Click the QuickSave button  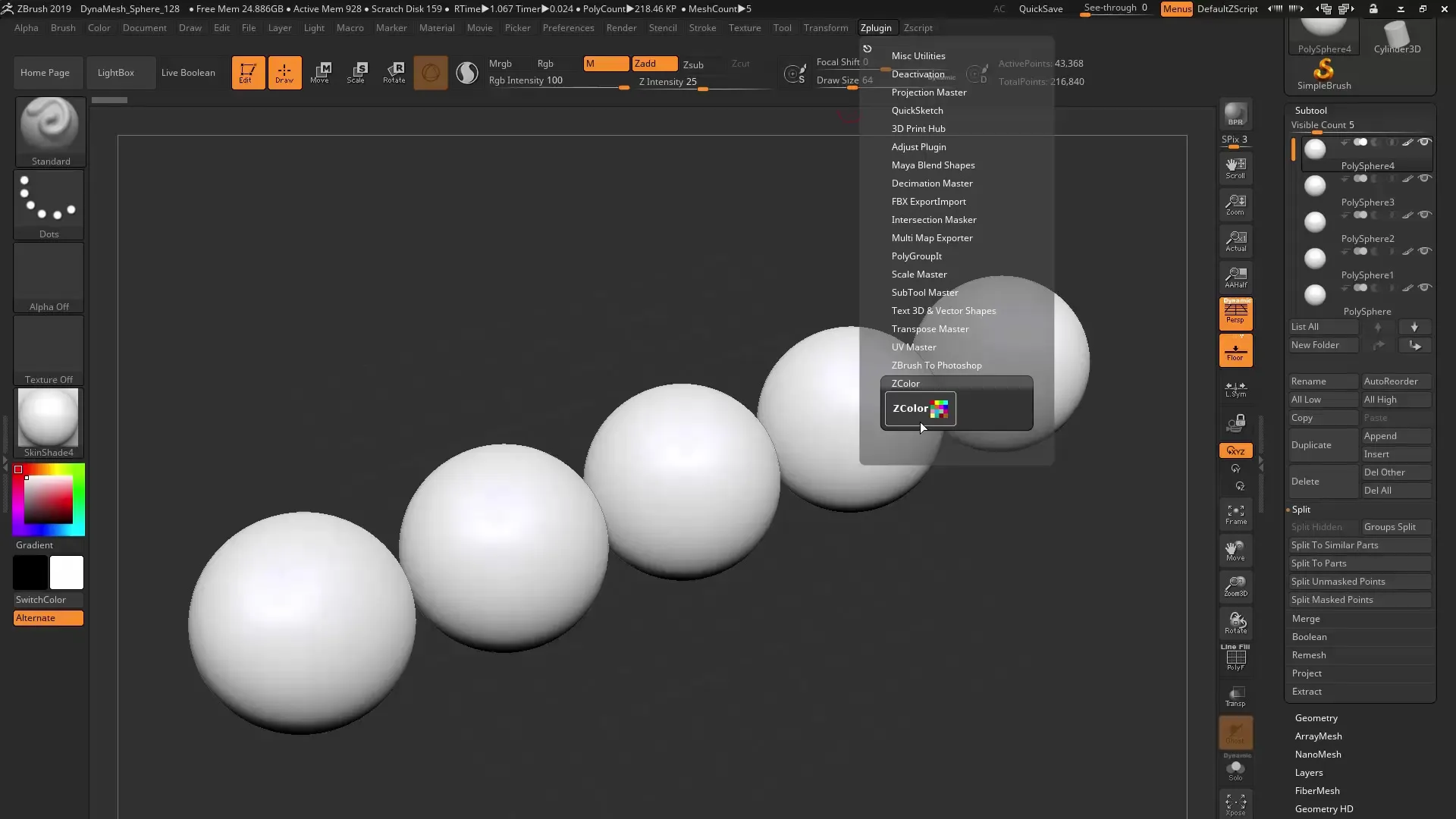1040,9
